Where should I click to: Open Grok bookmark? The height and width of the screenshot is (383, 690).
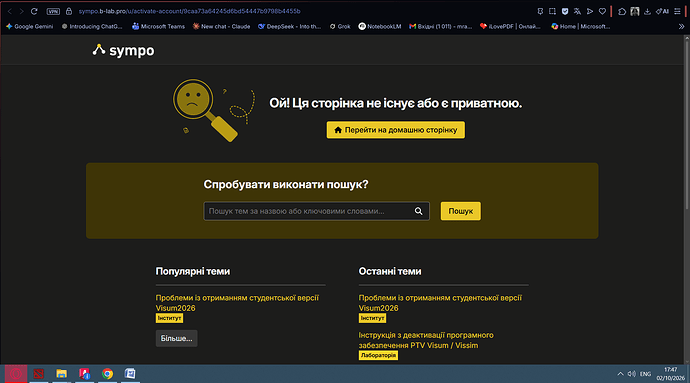(340, 26)
